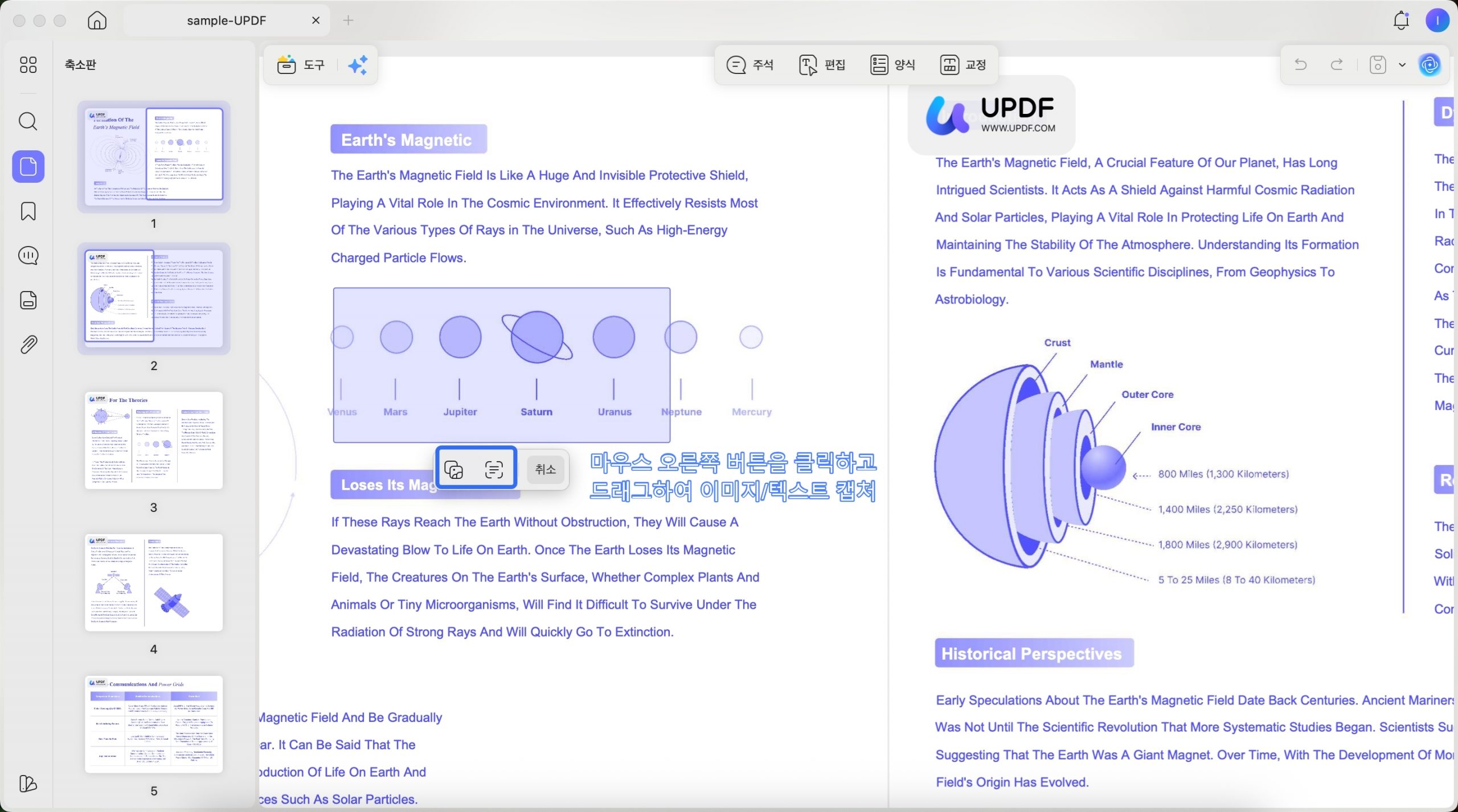Select page 5 thumbnail
The width and height of the screenshot is (1458, 812).
tap(154, 724)
